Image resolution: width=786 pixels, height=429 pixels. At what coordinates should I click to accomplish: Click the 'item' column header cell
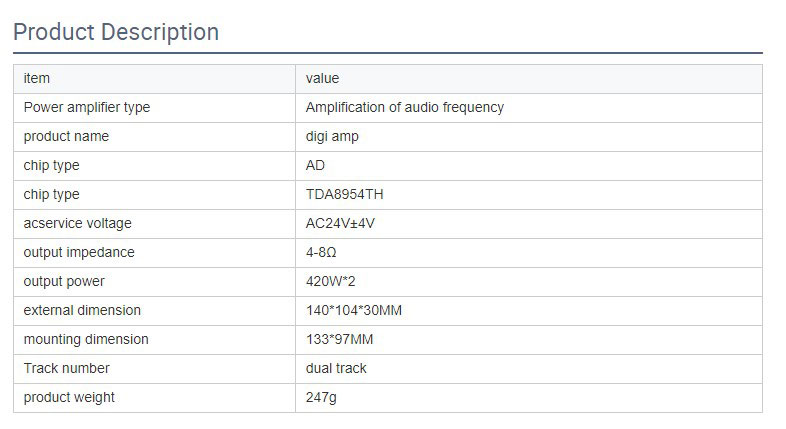(37, 78)
